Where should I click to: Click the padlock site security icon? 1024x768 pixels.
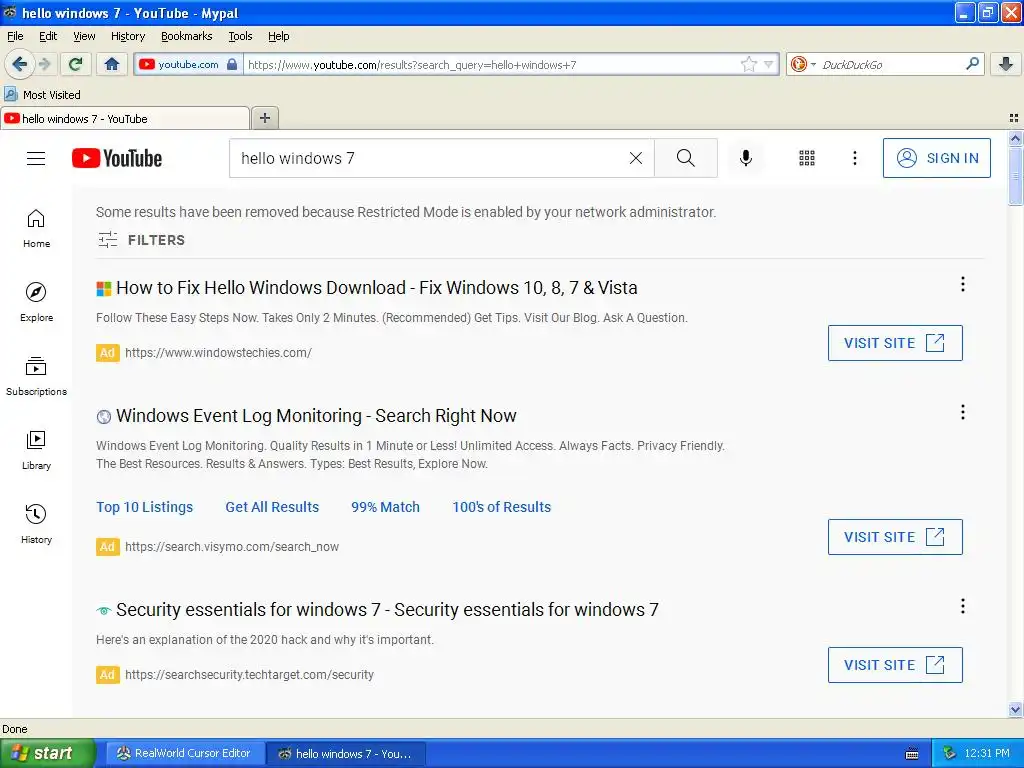click(x=232, y=64)
